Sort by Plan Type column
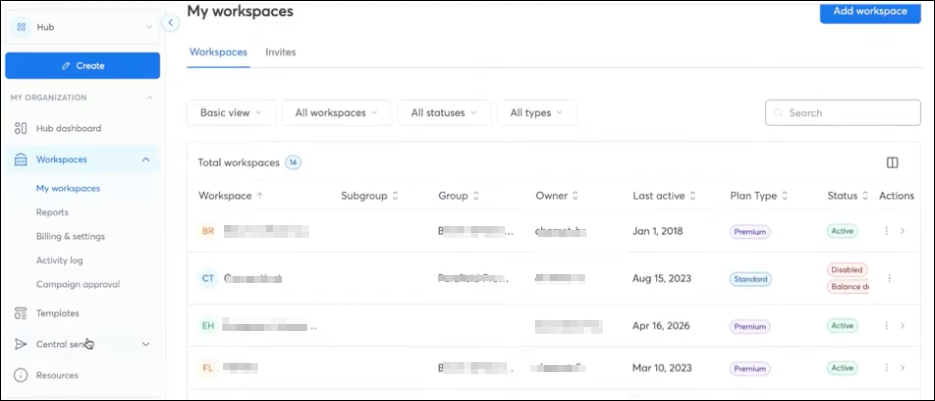This screenshot has width=935, height=401. coord(759,196)
